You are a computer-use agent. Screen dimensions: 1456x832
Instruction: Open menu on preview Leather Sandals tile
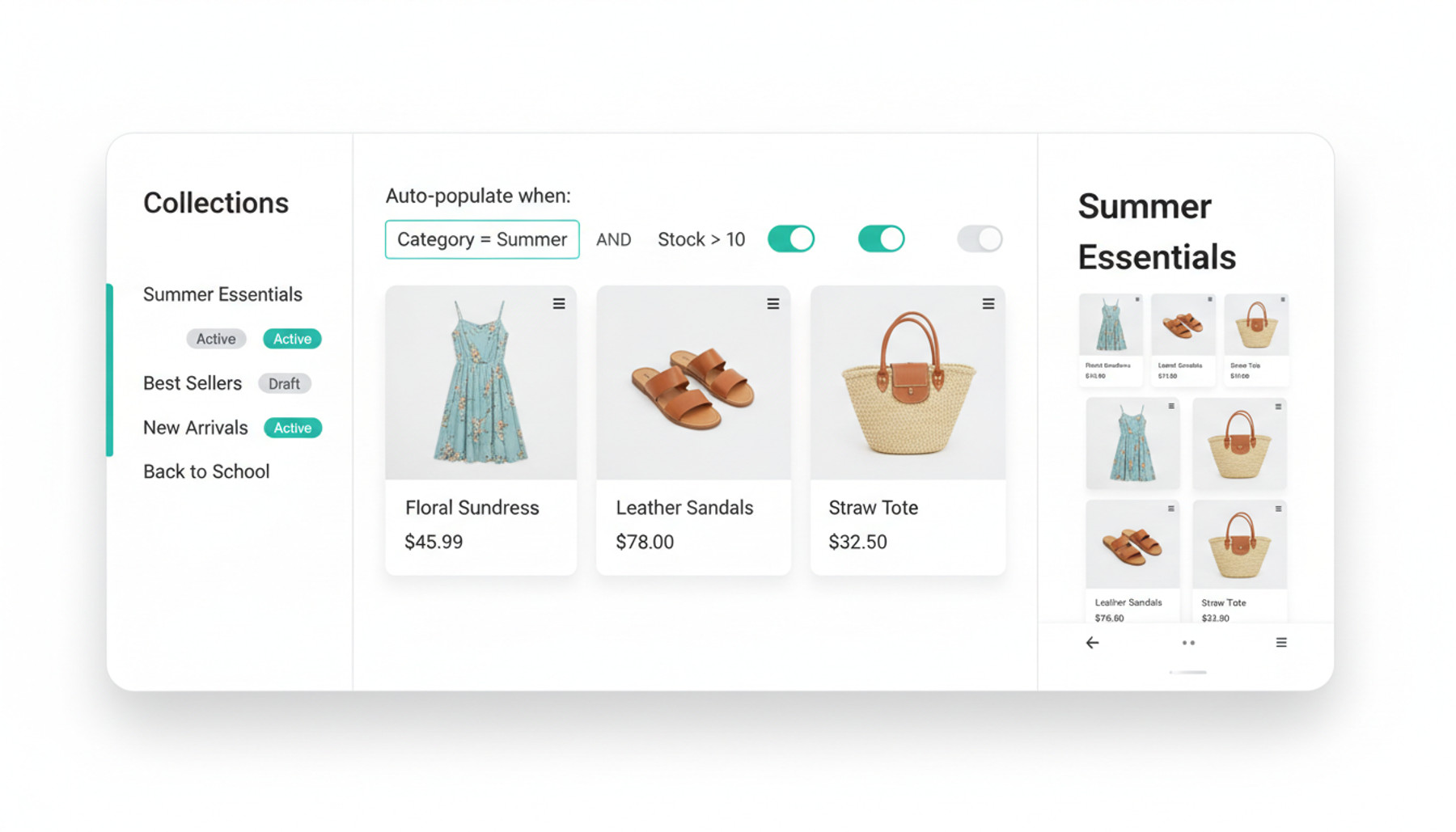tap(1170, 509)
